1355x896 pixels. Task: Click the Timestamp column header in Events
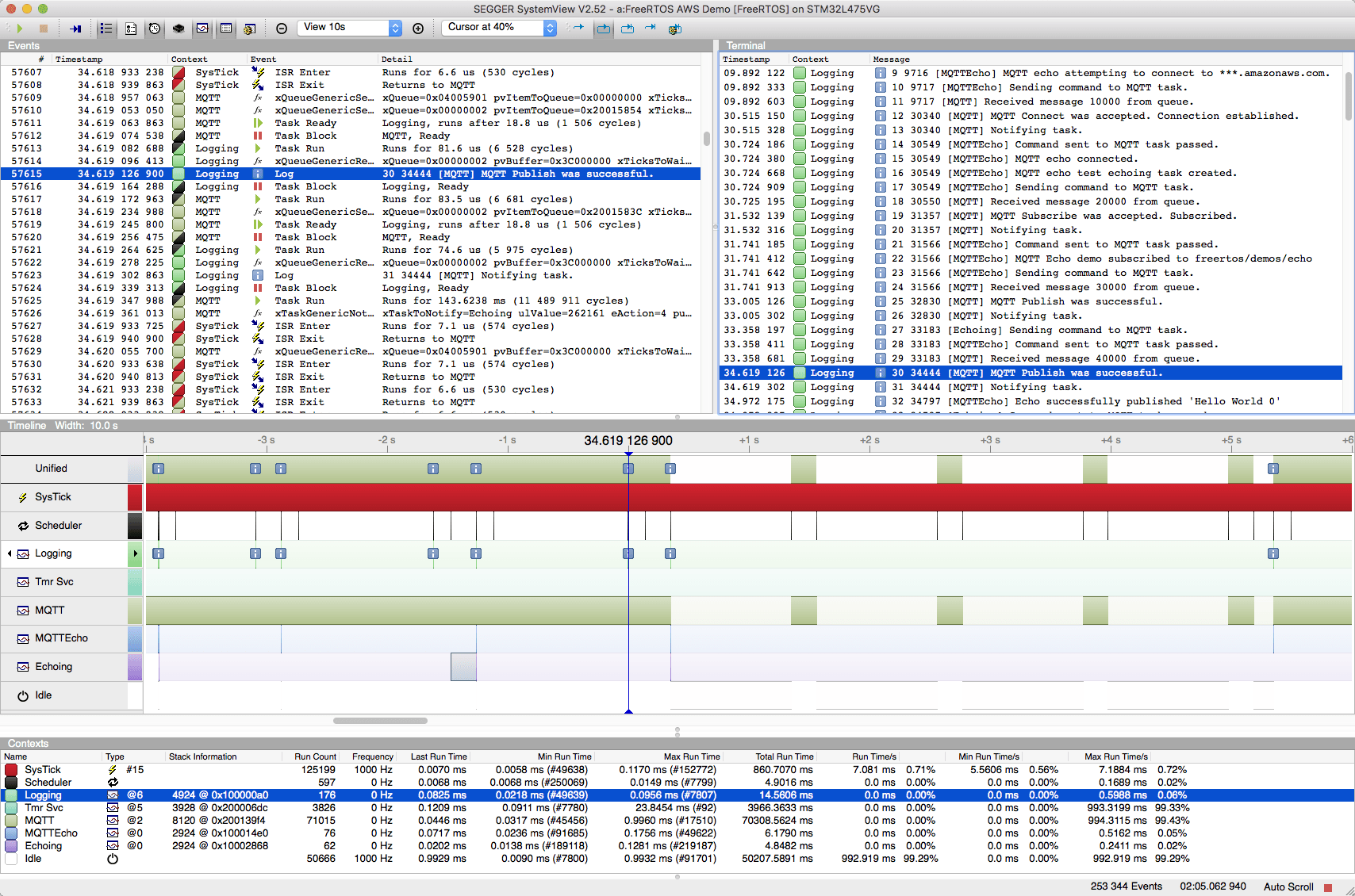79,59
